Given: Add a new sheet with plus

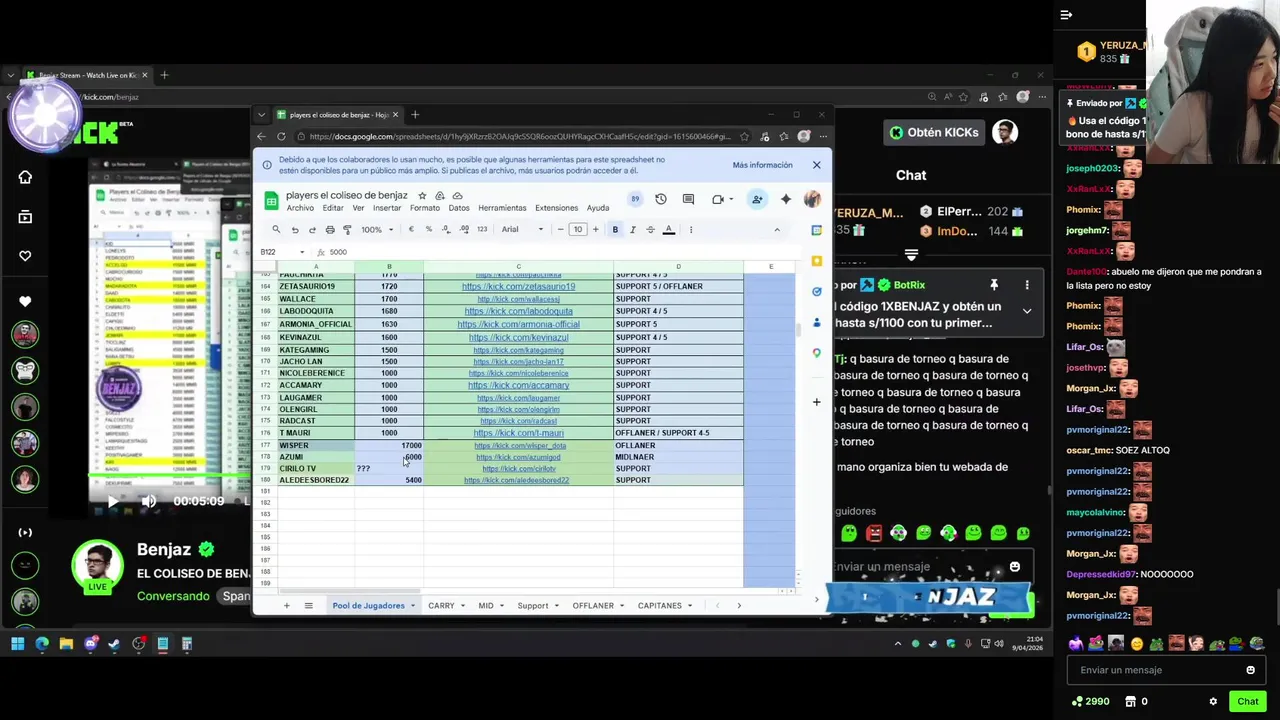Looking at the screenshot, I should pyautogui.click(x=286, y=605).
